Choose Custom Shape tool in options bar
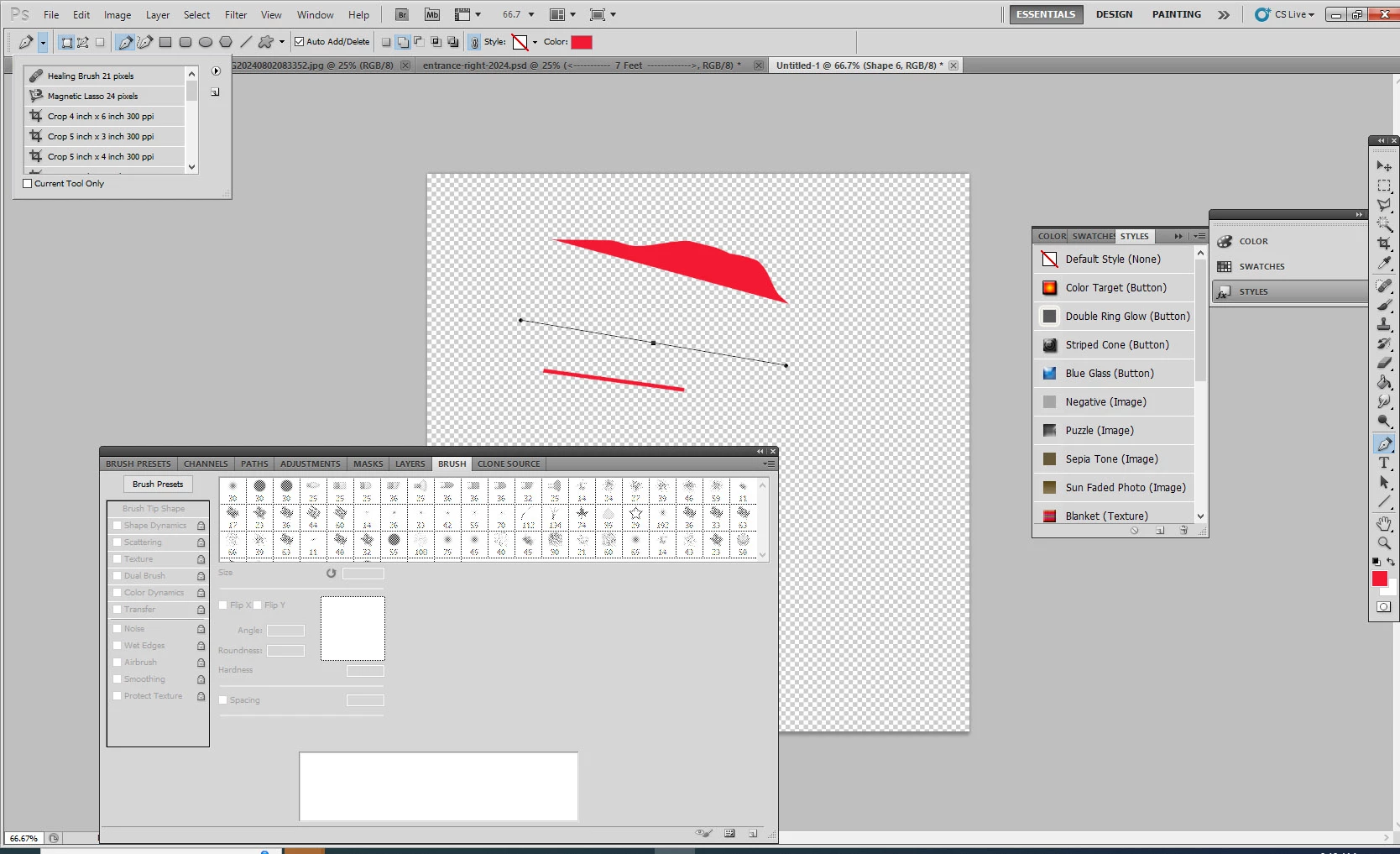The image size is (1400, 854). pyautogui.click(x=266, y=42)
